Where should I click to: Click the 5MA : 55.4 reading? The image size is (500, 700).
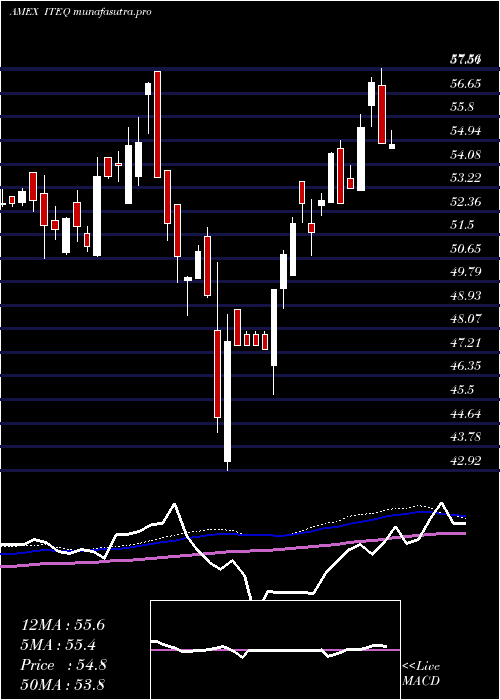58,645
